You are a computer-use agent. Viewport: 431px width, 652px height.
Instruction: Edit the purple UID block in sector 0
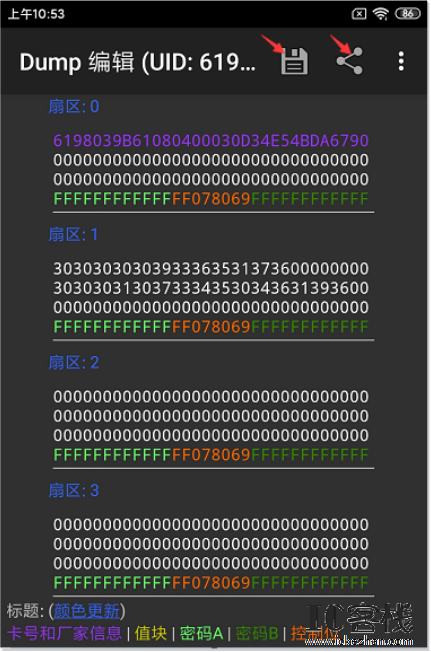pos(211,141)
